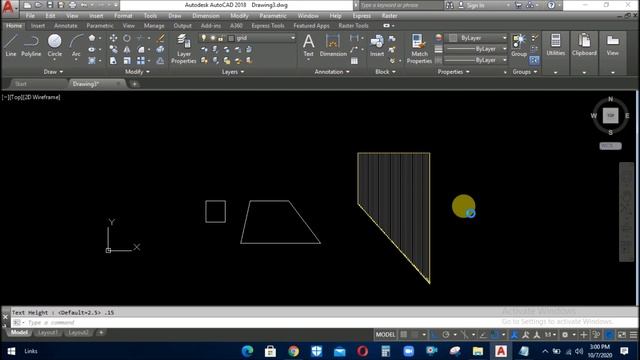Click the Help question mark icon
This screenshot has width=640, height=360.
551,5
